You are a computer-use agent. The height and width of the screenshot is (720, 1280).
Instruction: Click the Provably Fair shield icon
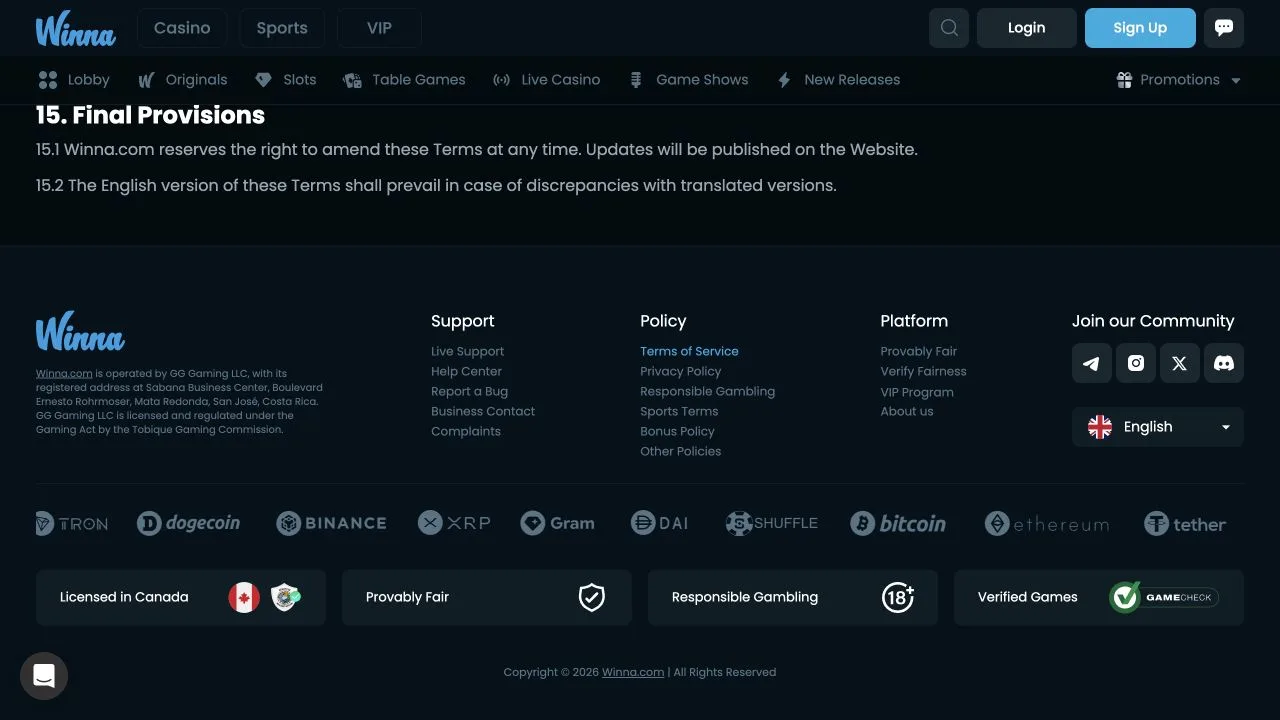(592, 597)
